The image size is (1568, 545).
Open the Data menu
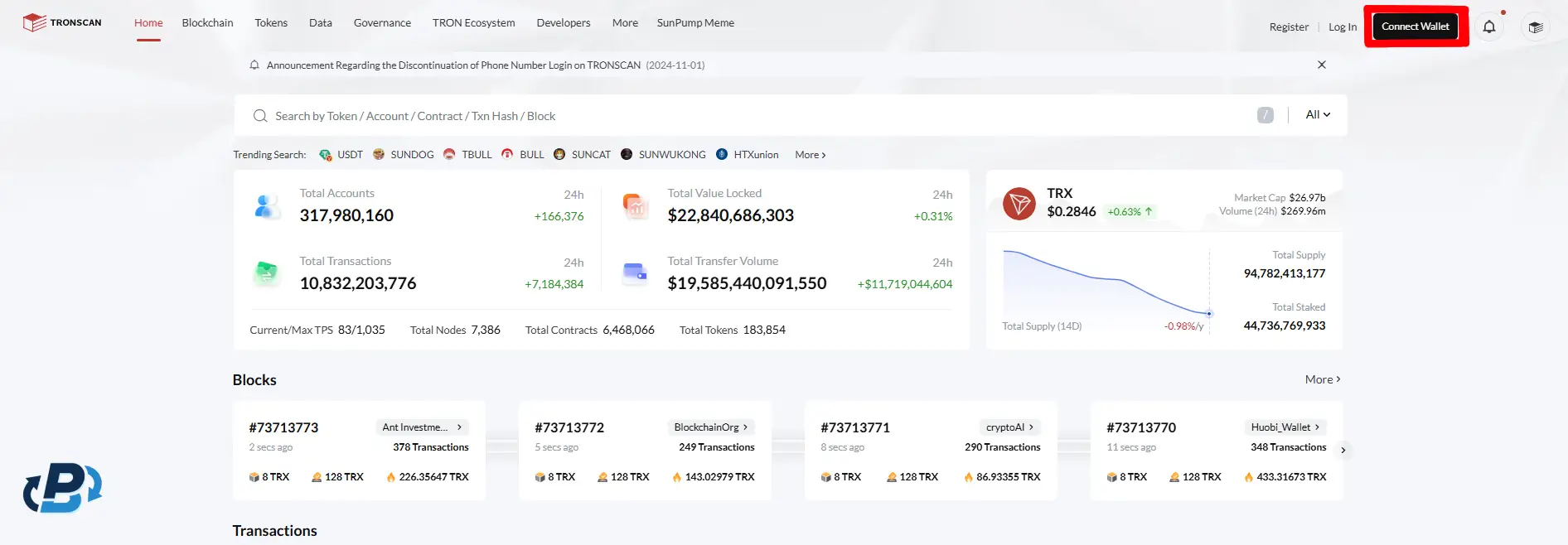[321, 23]
